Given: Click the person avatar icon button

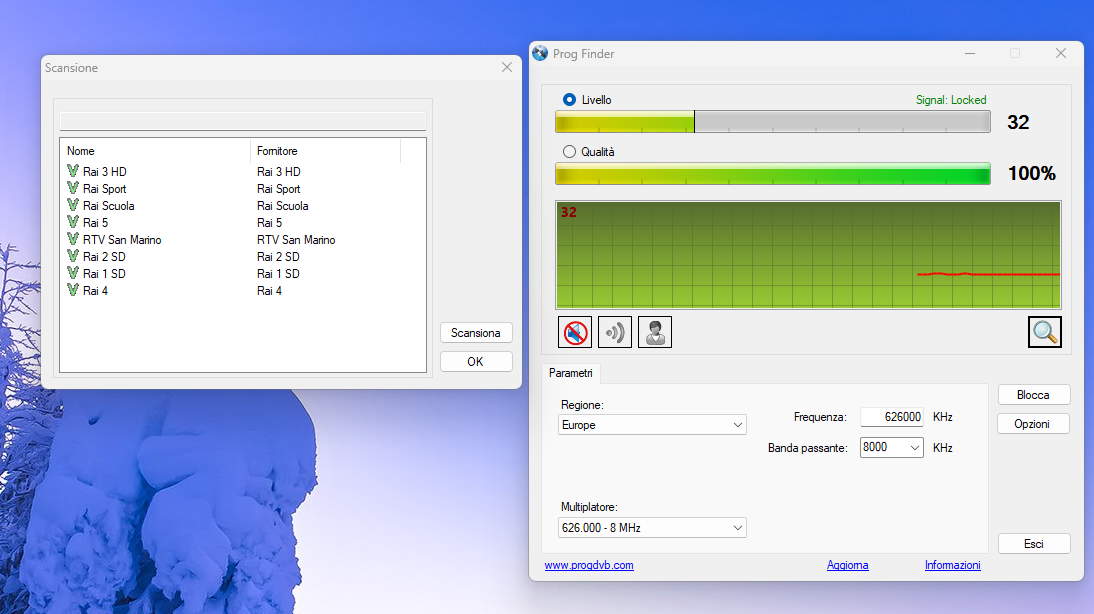Looking at the screenshot, I should click(655, 332).
